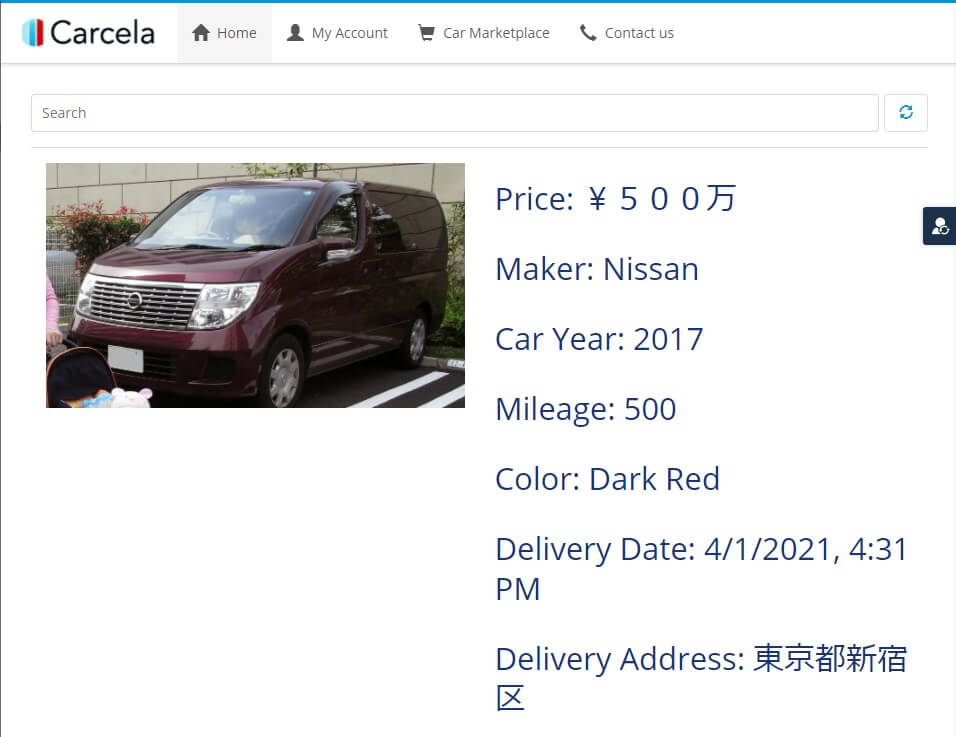956x737 pixels.
Task: Click the house icon beside Home
Action: click(x=201, y=33)
